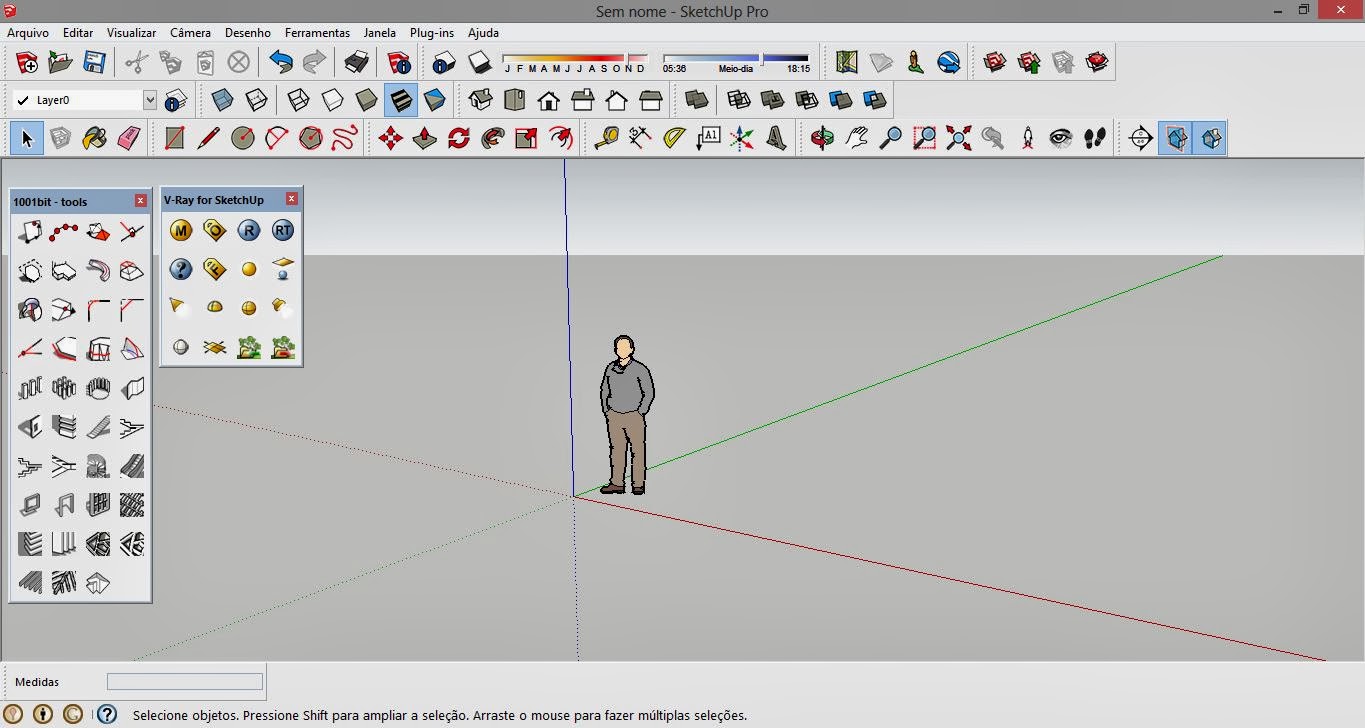Click the status bar help question mark
Screen dimensions: 1365x728
[107, 714]
